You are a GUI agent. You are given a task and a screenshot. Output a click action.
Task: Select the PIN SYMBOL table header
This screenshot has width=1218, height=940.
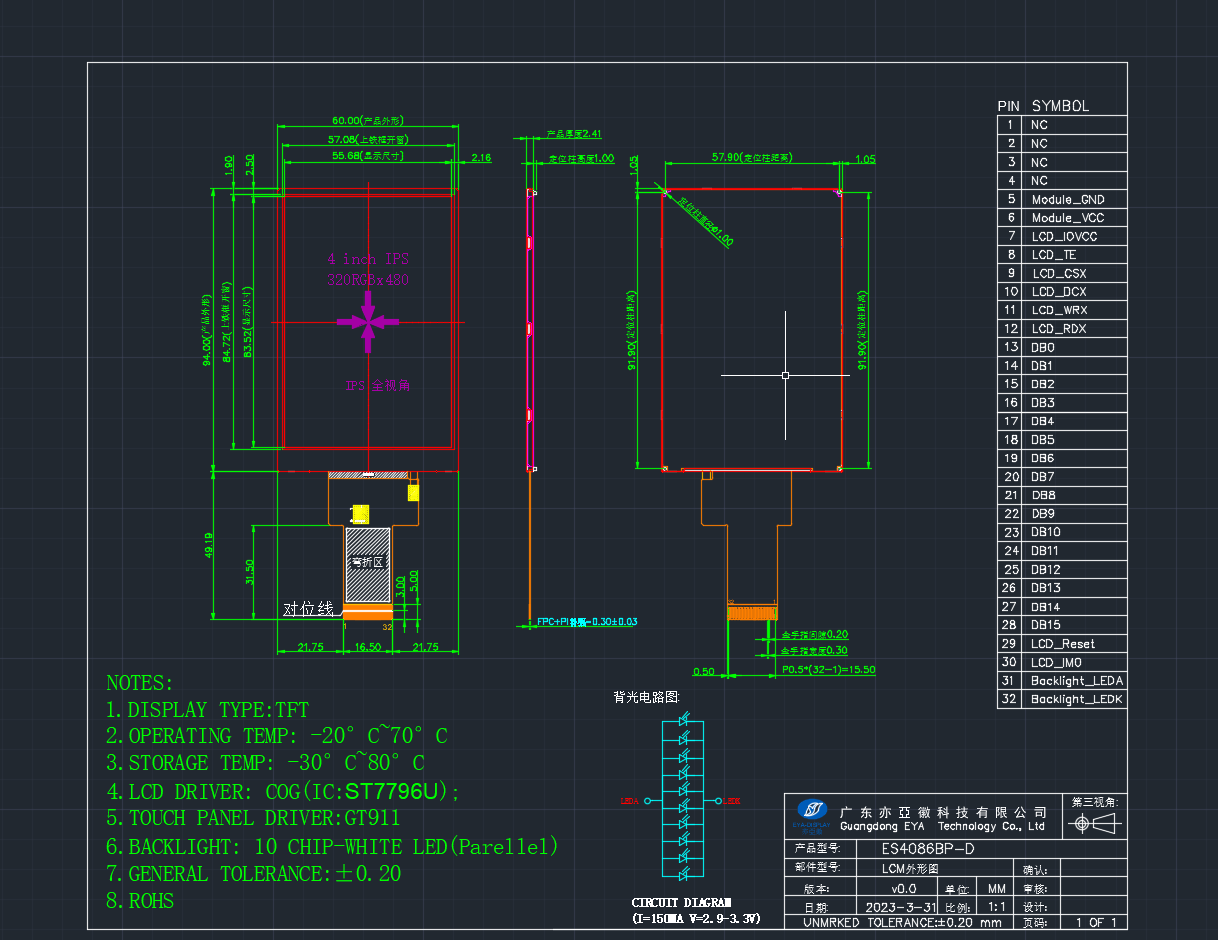click(x=1043, y=105)
